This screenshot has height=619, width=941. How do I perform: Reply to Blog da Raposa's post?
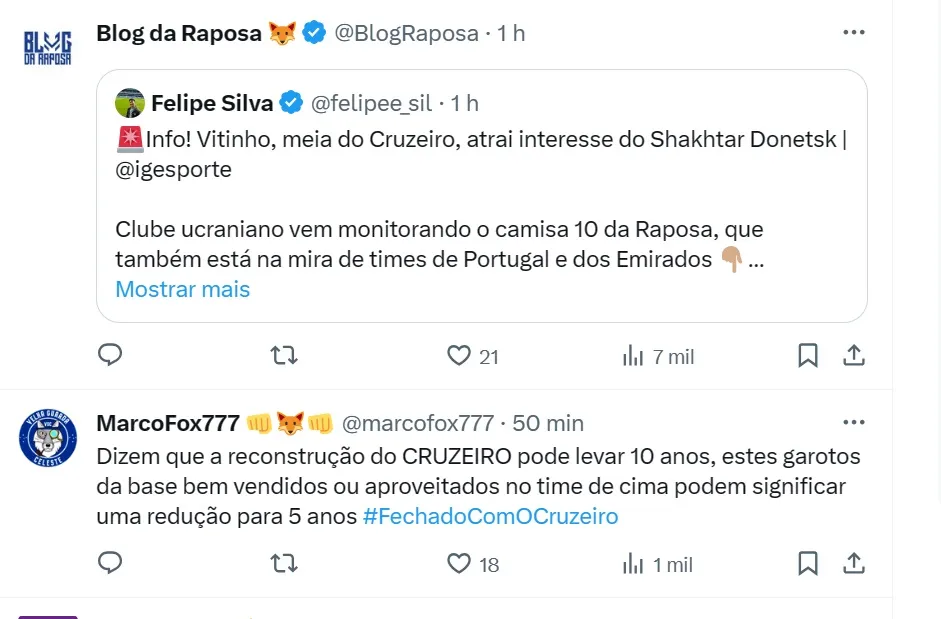(x=110, y=355)
